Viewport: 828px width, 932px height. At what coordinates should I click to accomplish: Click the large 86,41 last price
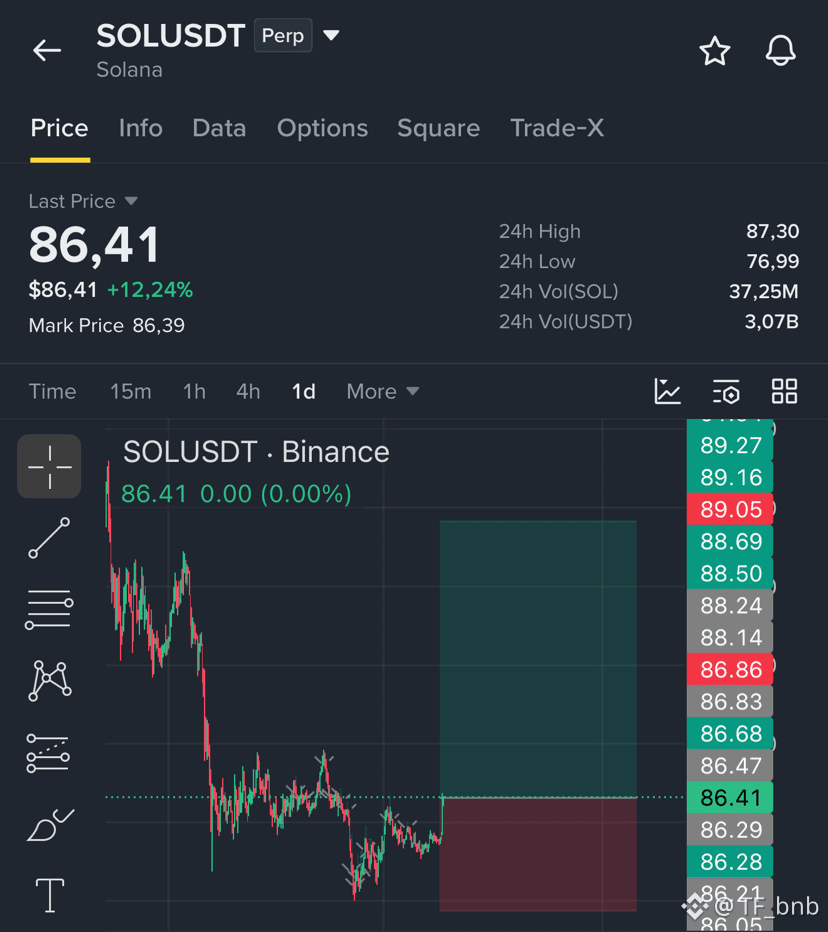[94, 244]
